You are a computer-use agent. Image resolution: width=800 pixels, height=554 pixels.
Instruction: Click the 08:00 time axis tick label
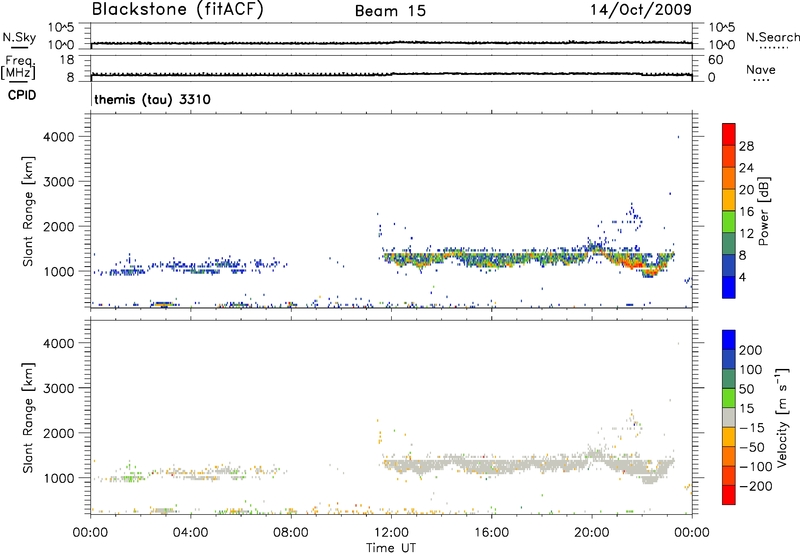point(291,533)
